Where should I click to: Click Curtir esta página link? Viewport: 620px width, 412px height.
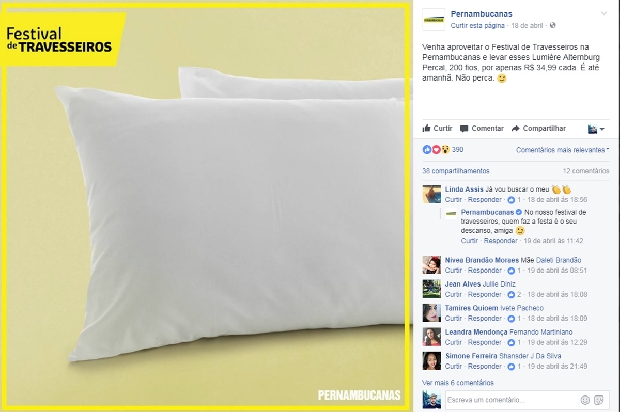tap(478, 25)
